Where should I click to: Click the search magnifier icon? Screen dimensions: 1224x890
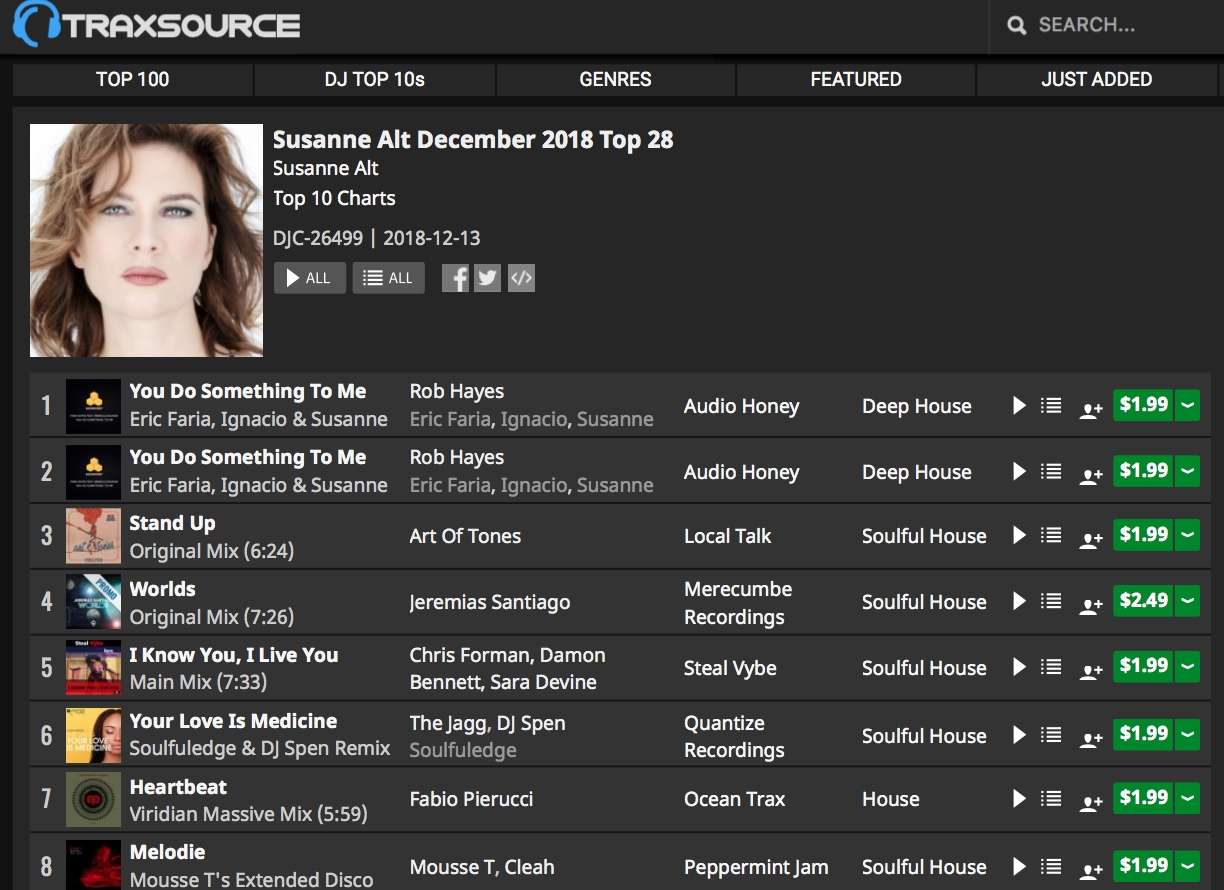1017,26
